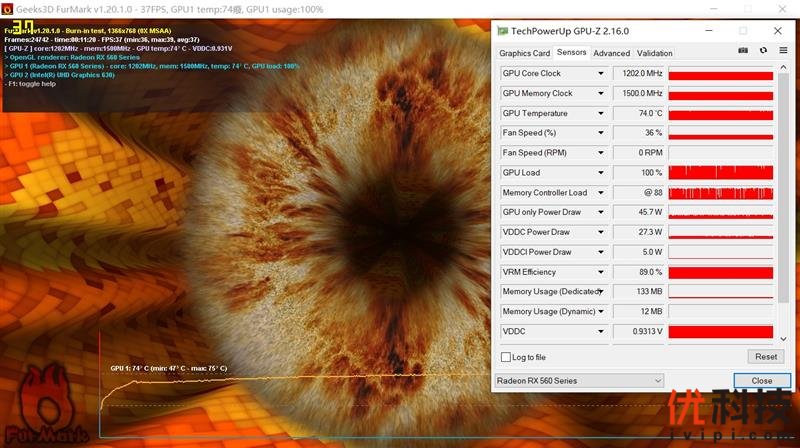Click the GPU-Z screenshot camera icon

pyautogui.click(x=743, y=51)
